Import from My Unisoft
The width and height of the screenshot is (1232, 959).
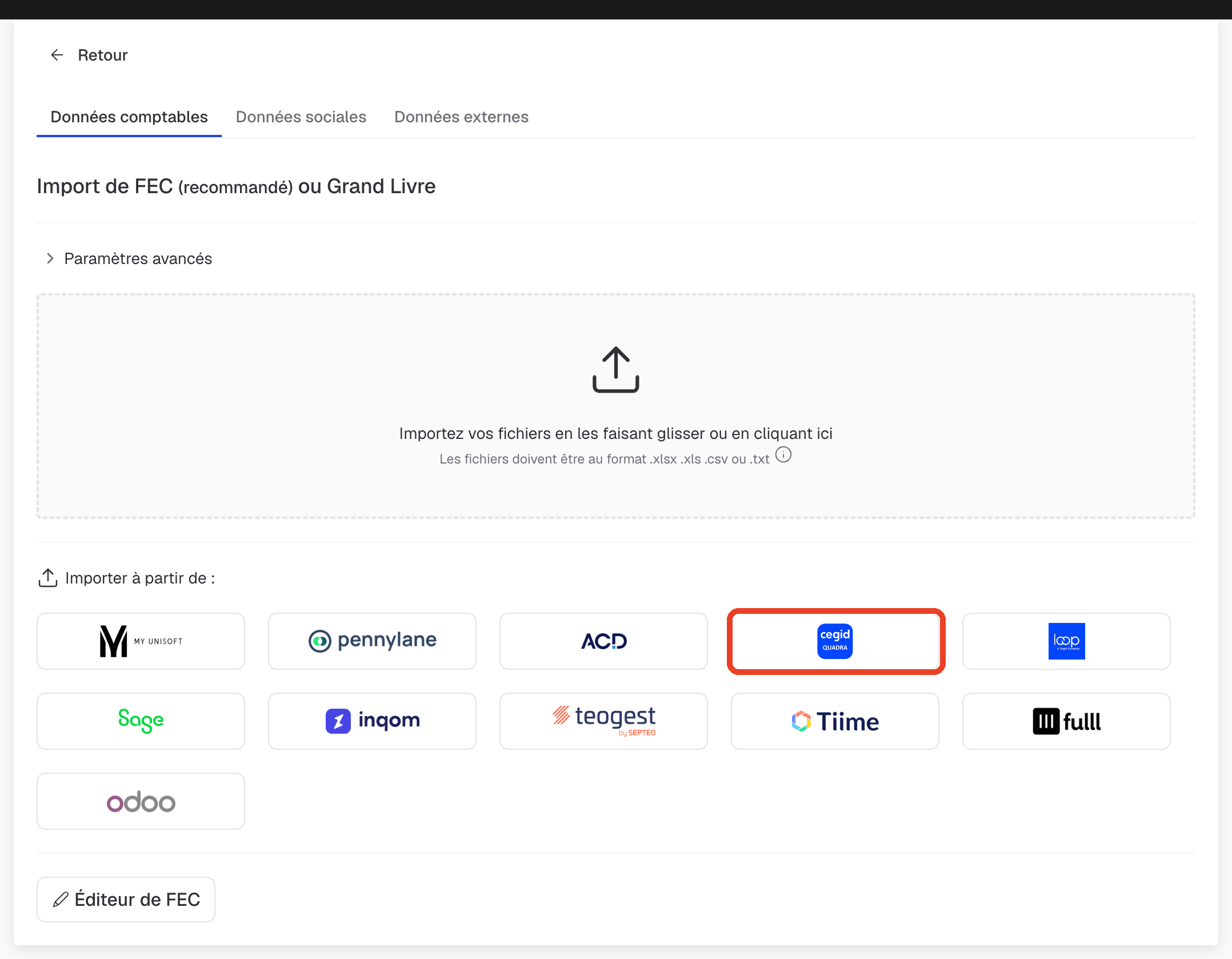click(x=141, y=641)
